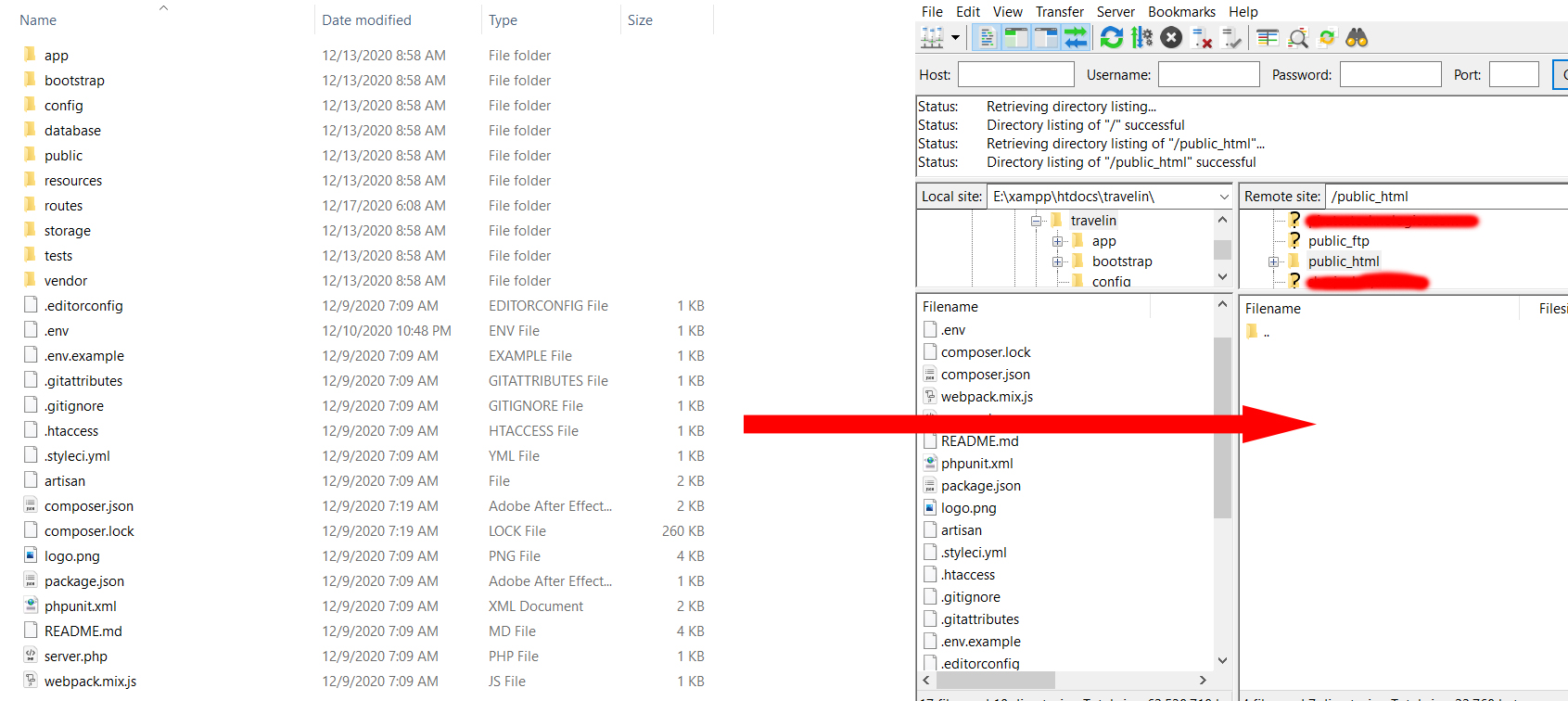Open the Site Manager icon
Image resolution: width=1568 pixels, height=701 pixels.
tap(931, 38)
